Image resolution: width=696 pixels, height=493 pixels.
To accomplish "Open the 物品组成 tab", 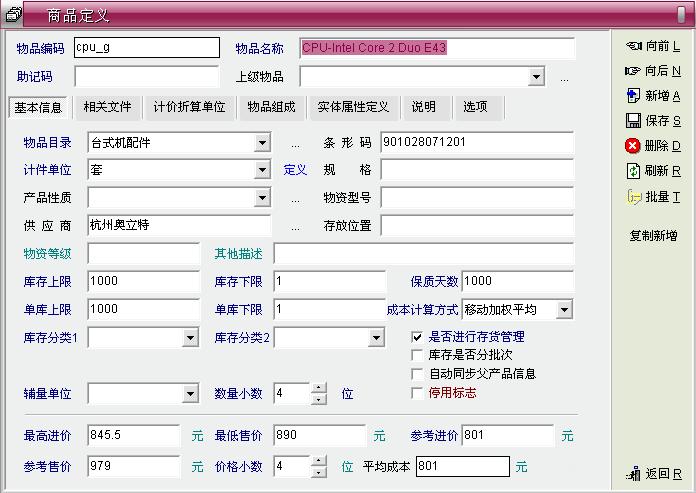I will pos(271,107).
